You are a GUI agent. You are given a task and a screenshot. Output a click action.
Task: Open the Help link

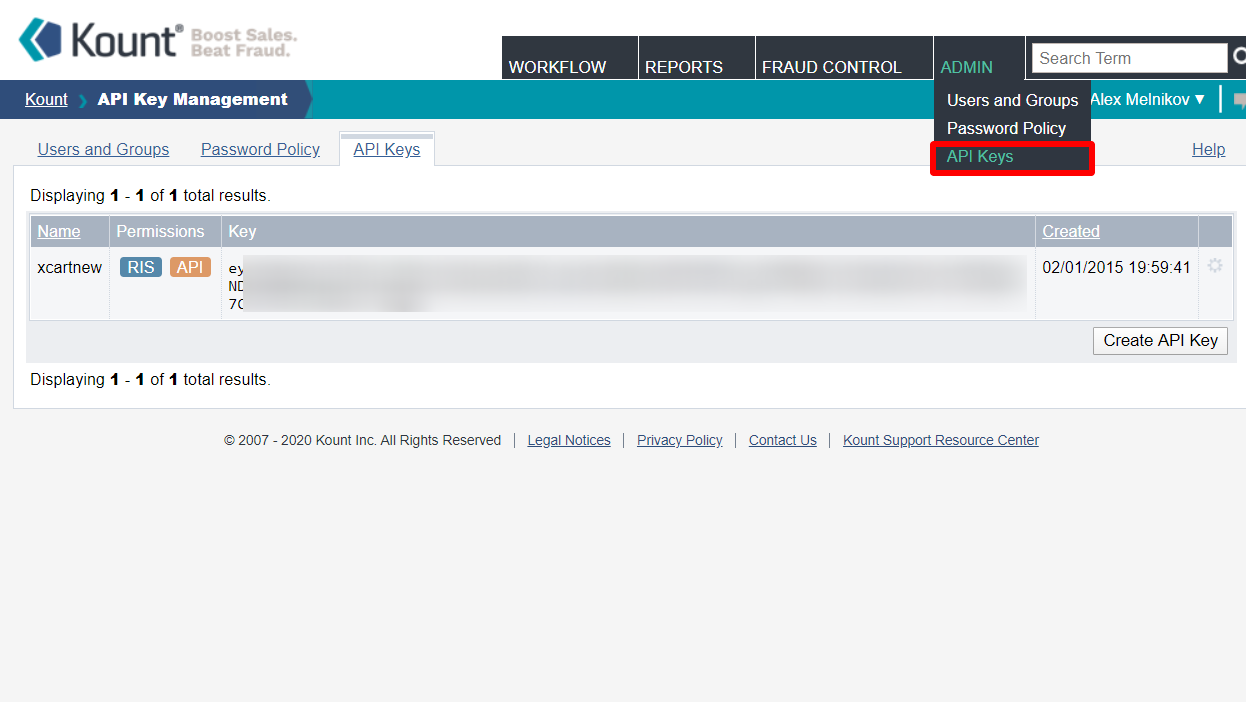point(1208,150)
